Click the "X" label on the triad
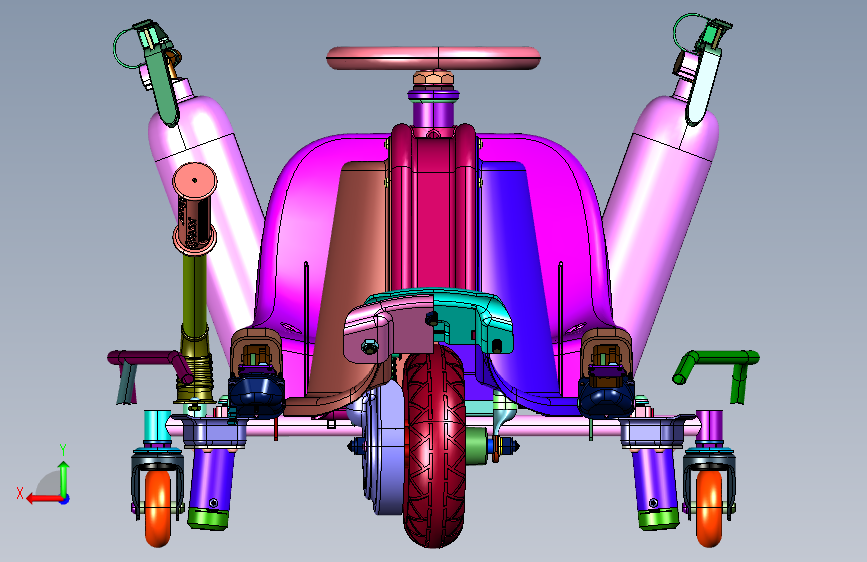This screenshot has width=867, height=562. (20, 493)
